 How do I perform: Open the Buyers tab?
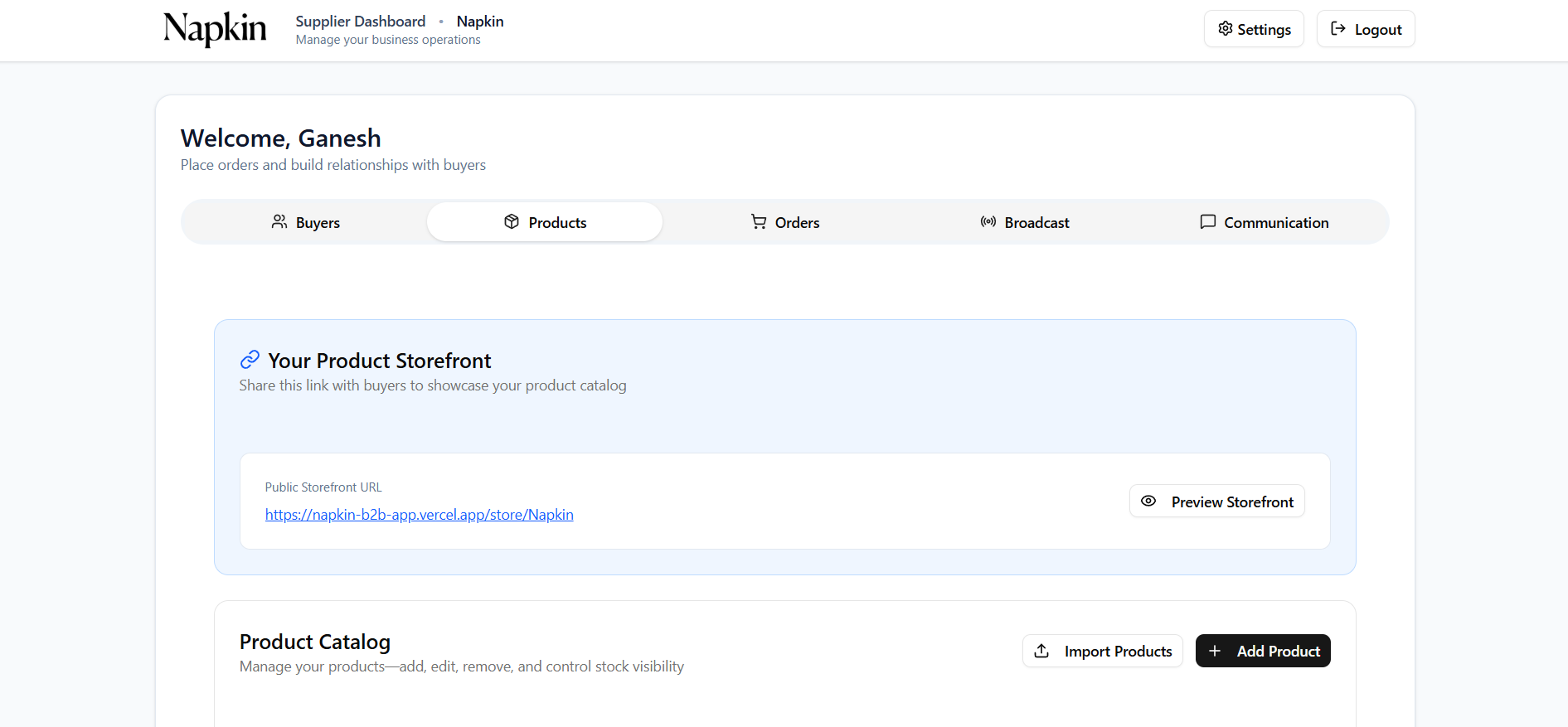pyautogui.click(x=306, y=222)
